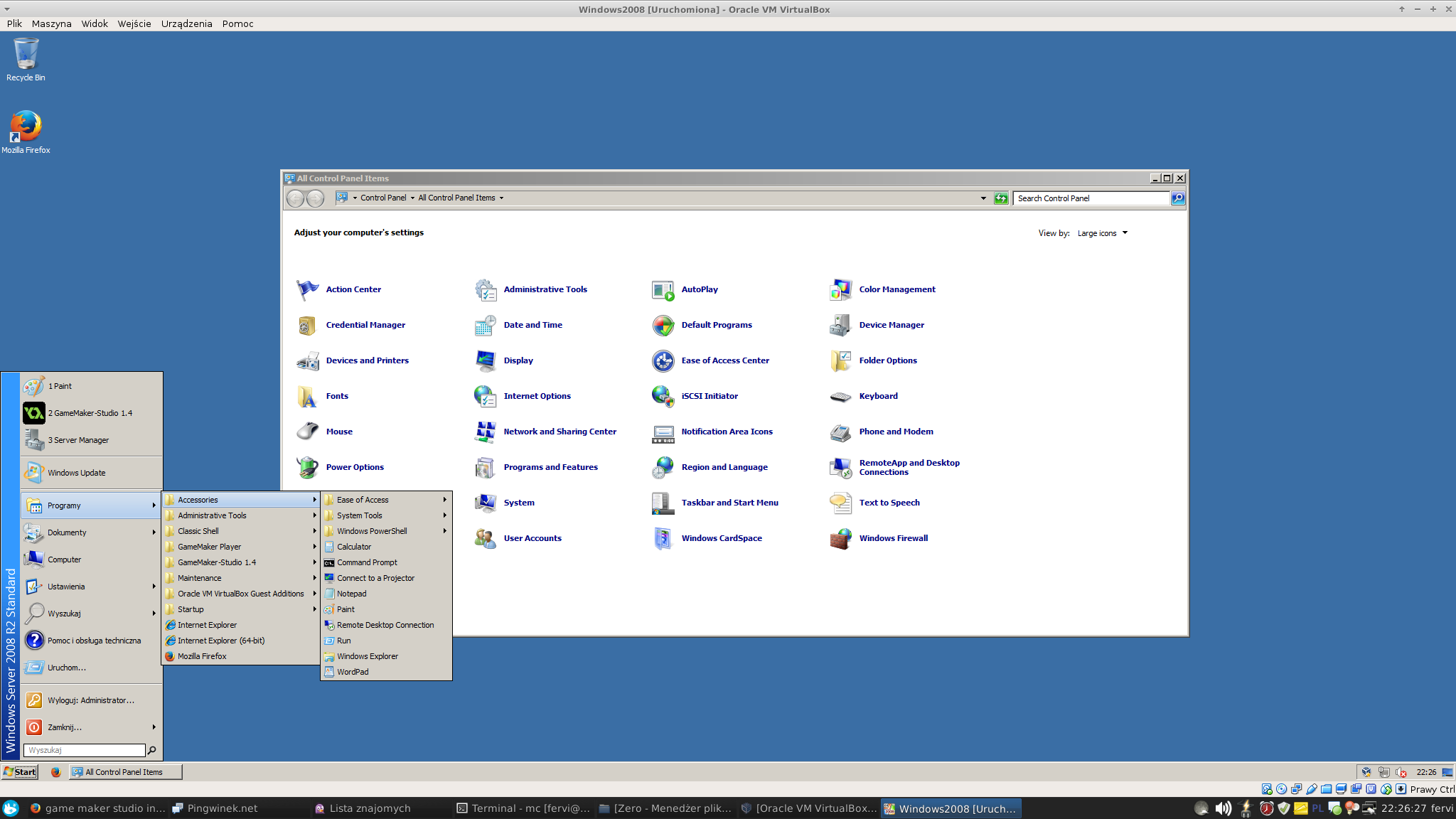Open Programs and Features icon

click(x=485, y=467)
